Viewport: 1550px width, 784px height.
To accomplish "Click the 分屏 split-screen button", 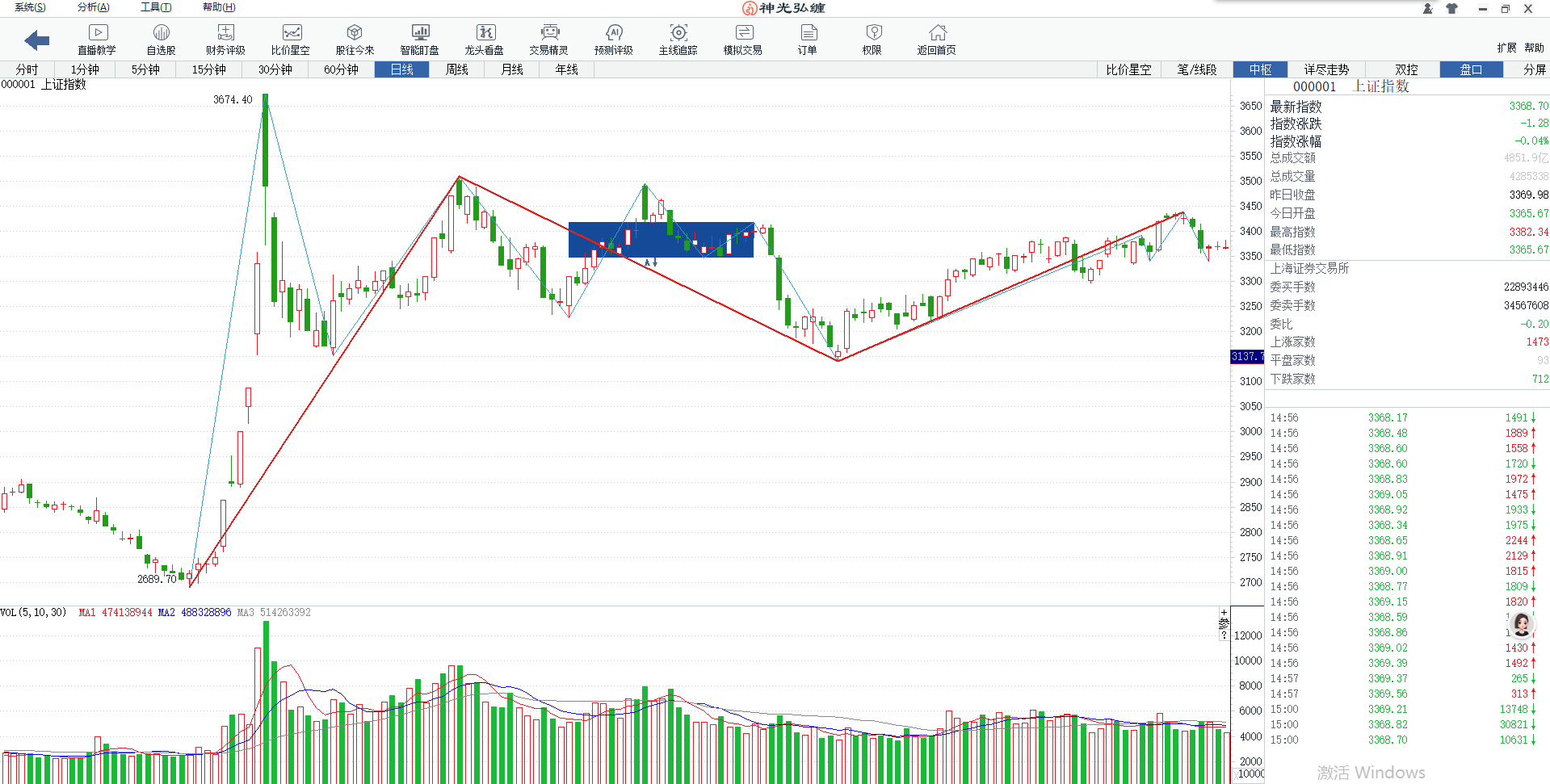I will coord(1534,69).
